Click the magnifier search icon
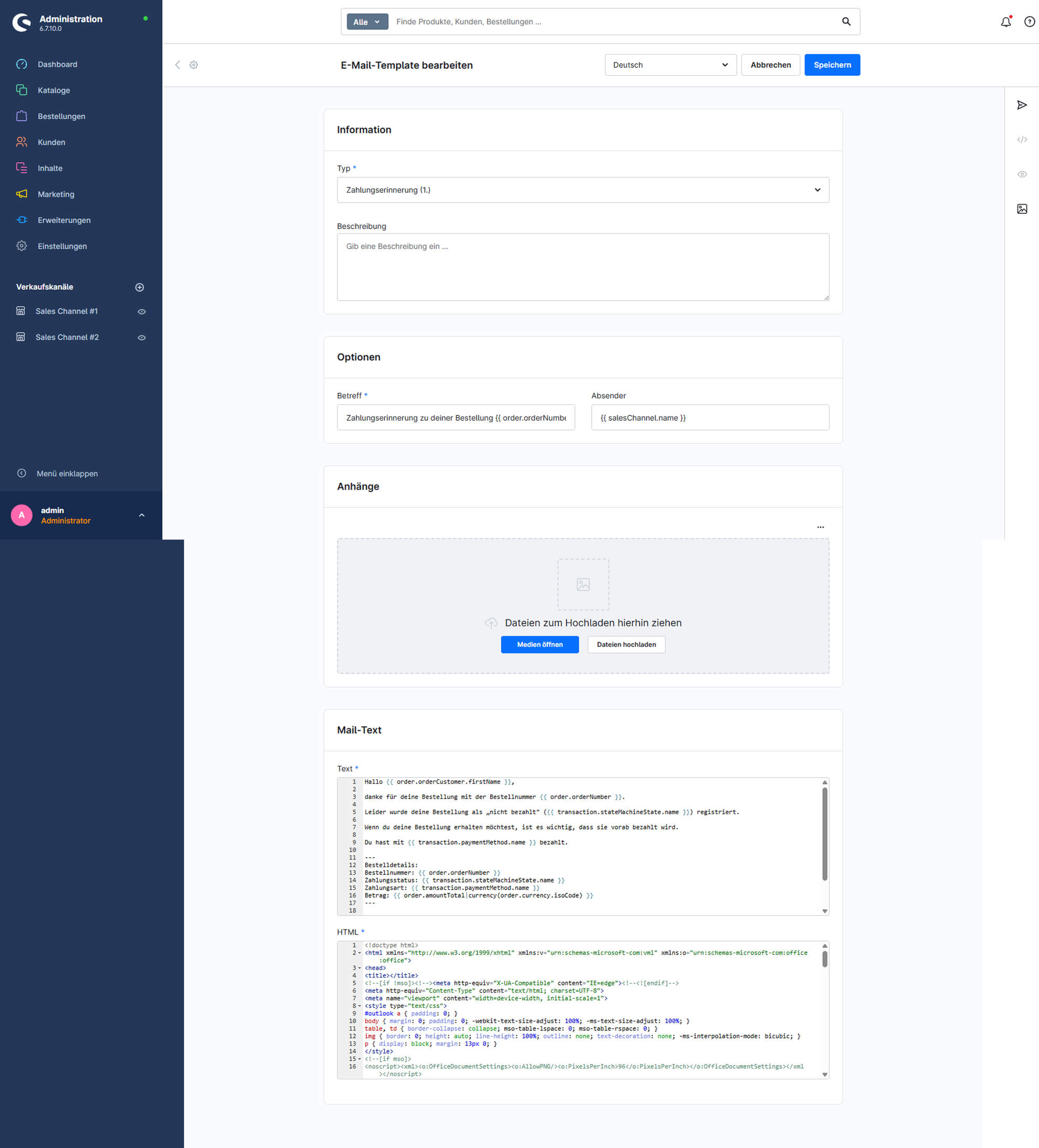 (846, 22)
